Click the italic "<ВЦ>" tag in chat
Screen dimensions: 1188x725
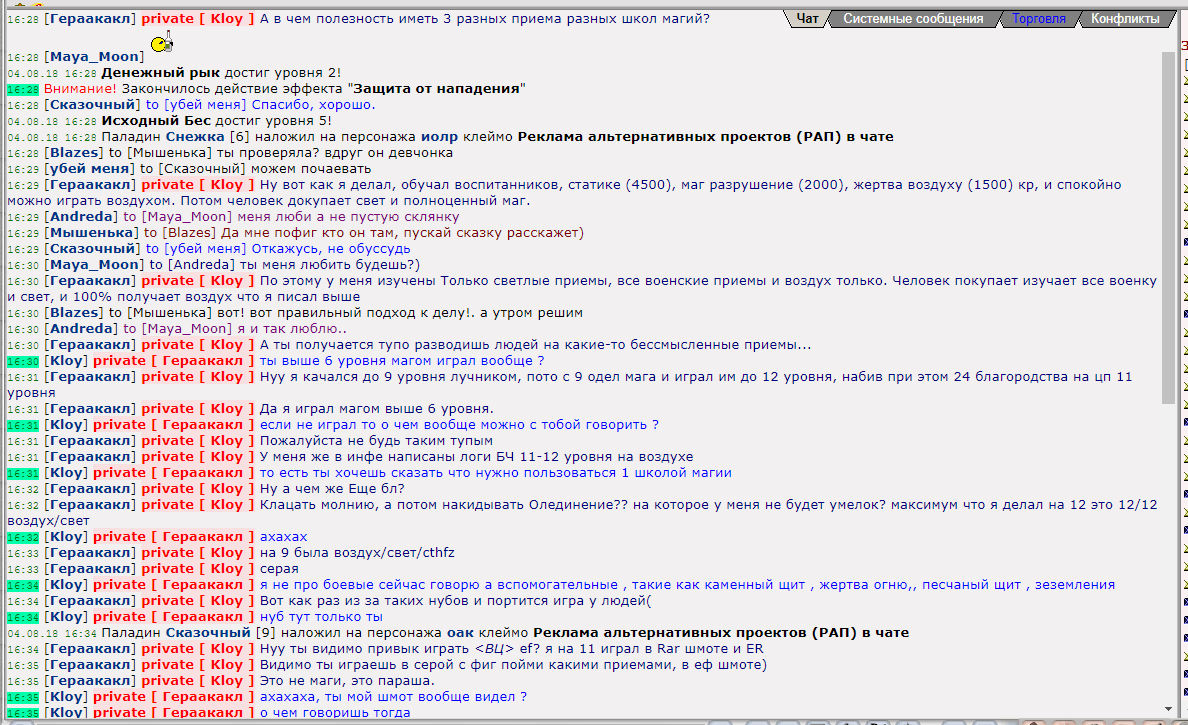coord(494,648)
